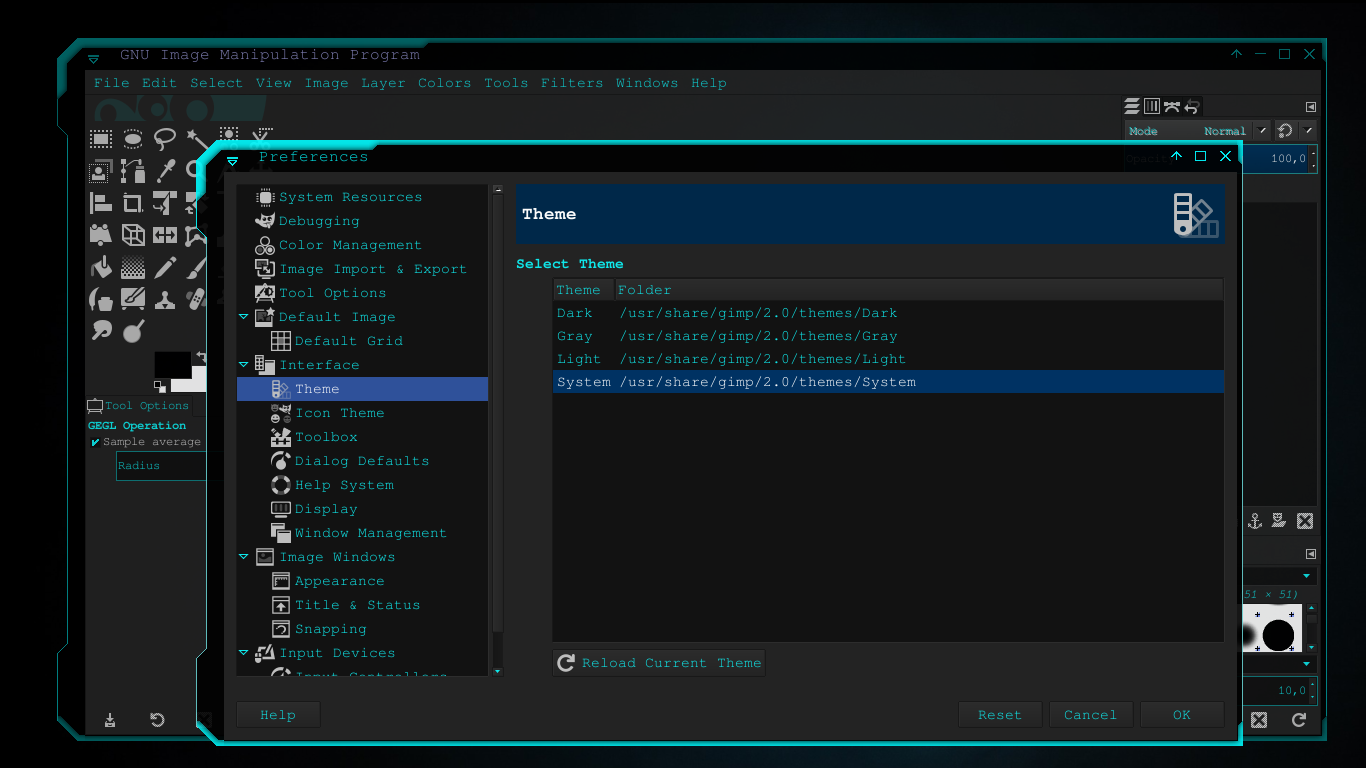The width and height of the screenshot is (1366, 768).
Task: Open the Select menu
Action: tap(216, 83)
